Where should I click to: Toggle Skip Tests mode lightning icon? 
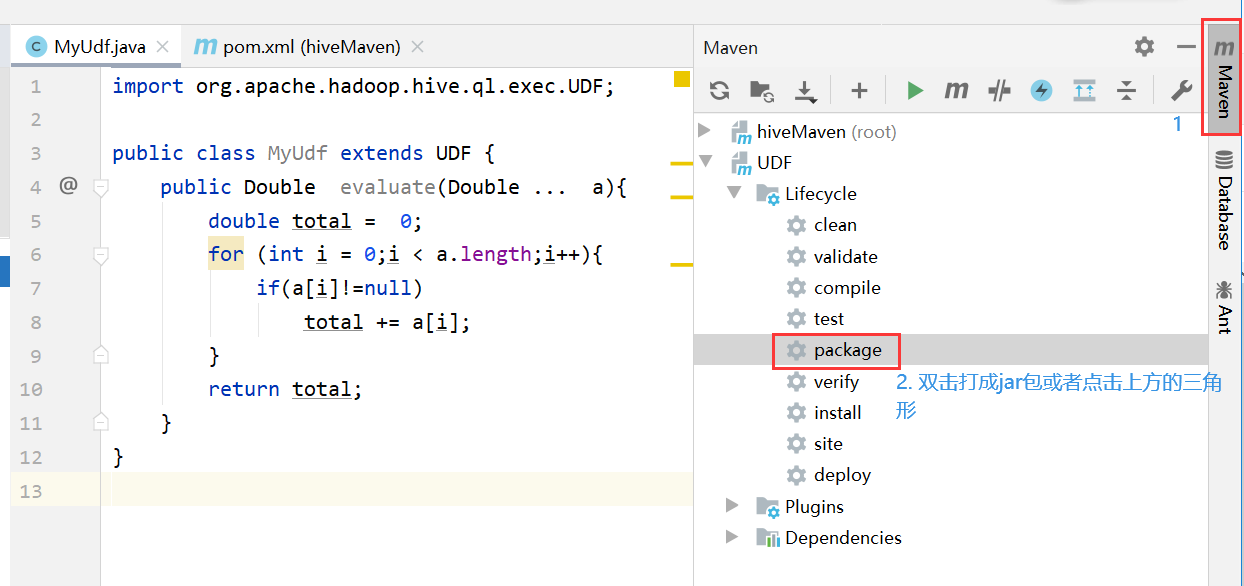tap(1041, 91)
